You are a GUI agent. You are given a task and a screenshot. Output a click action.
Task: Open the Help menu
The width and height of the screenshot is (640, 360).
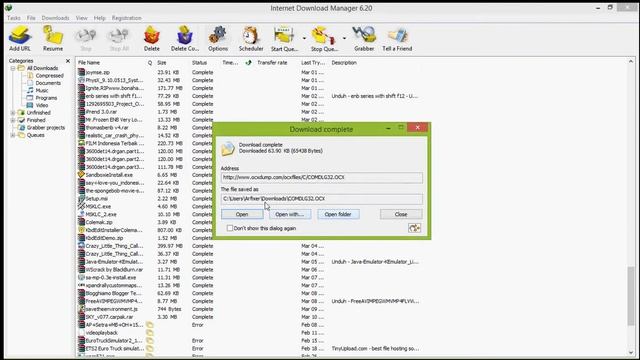coord(99,18)
